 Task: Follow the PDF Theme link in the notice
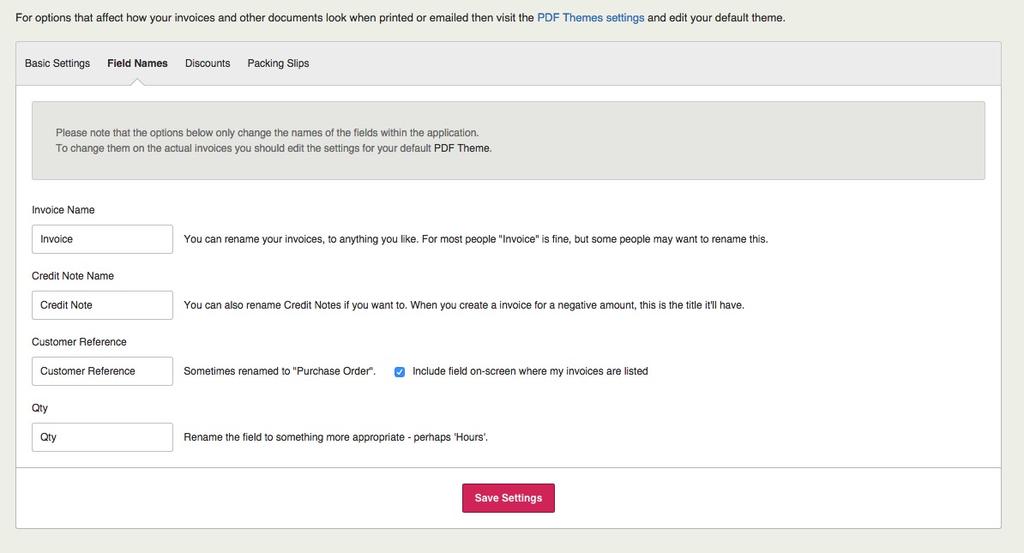pos(462,148)
